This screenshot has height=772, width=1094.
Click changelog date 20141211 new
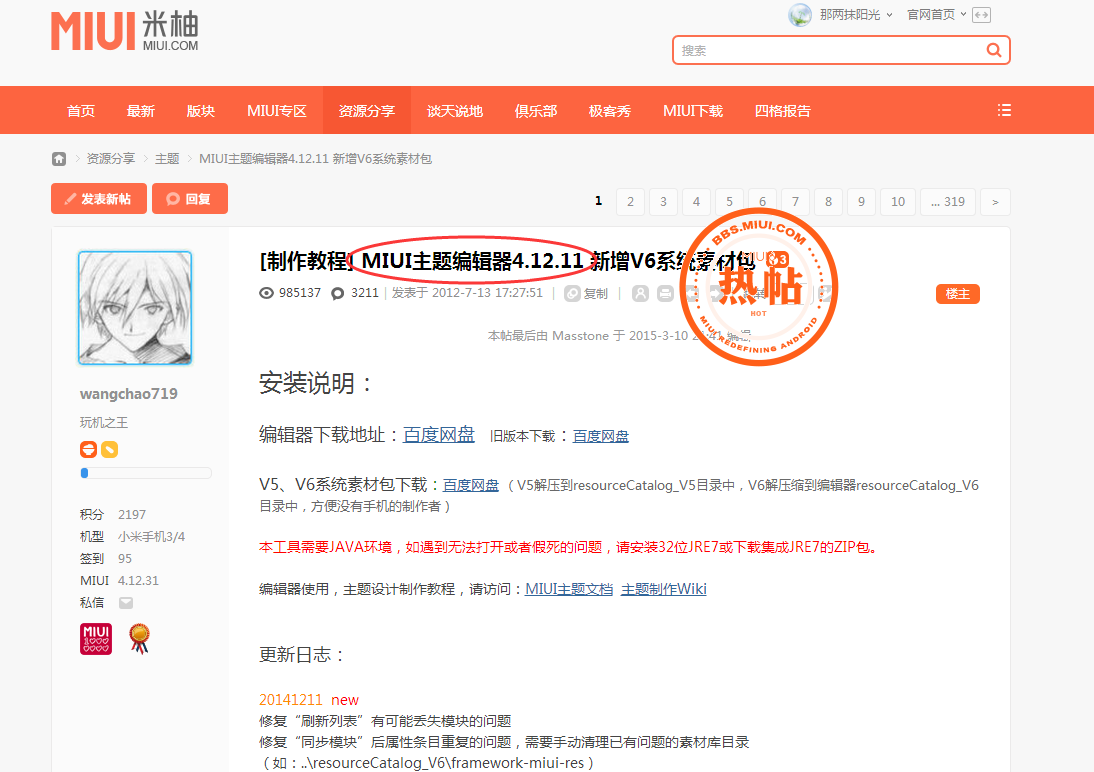(309, 699)
